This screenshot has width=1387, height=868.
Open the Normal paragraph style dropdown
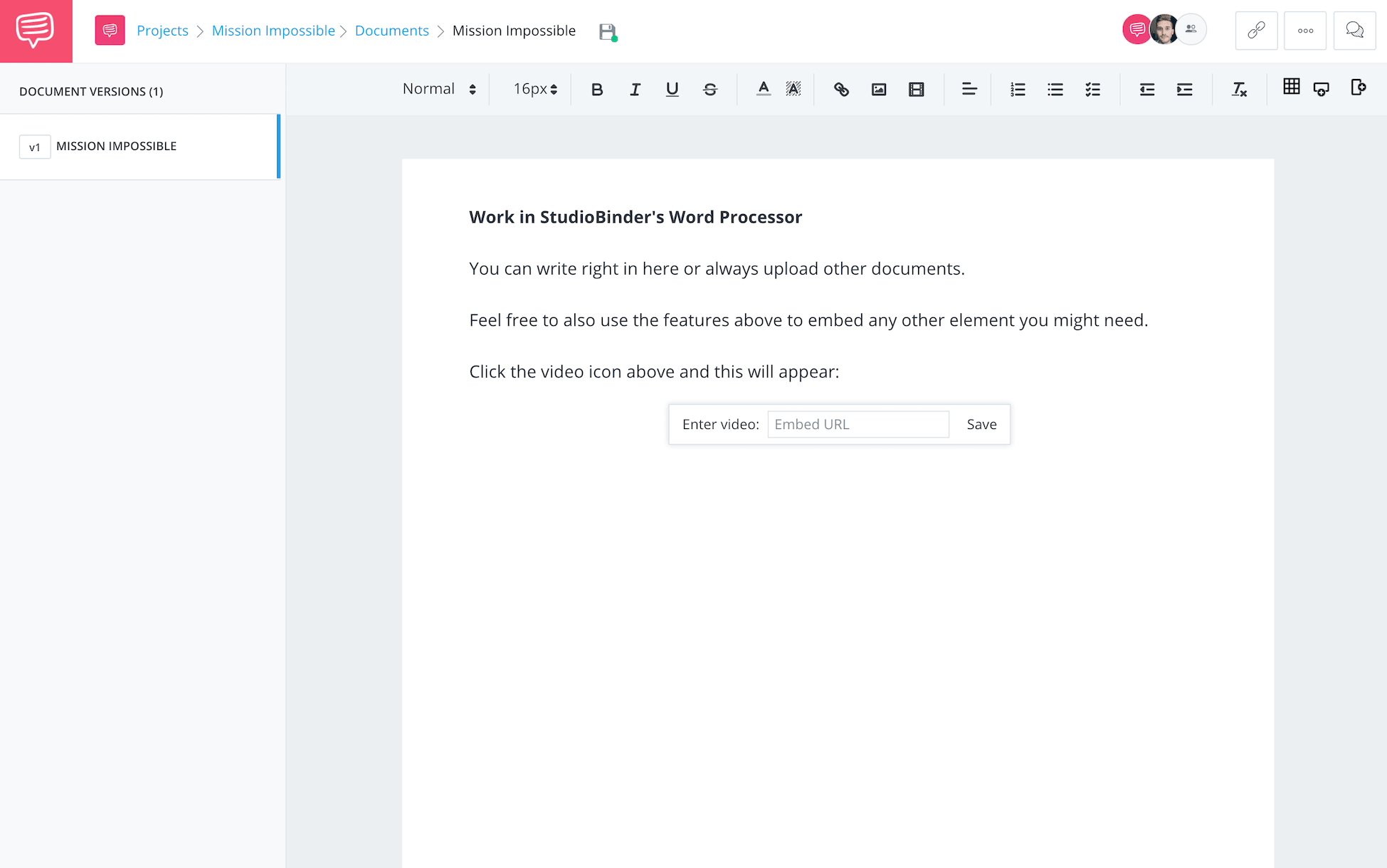437,88
